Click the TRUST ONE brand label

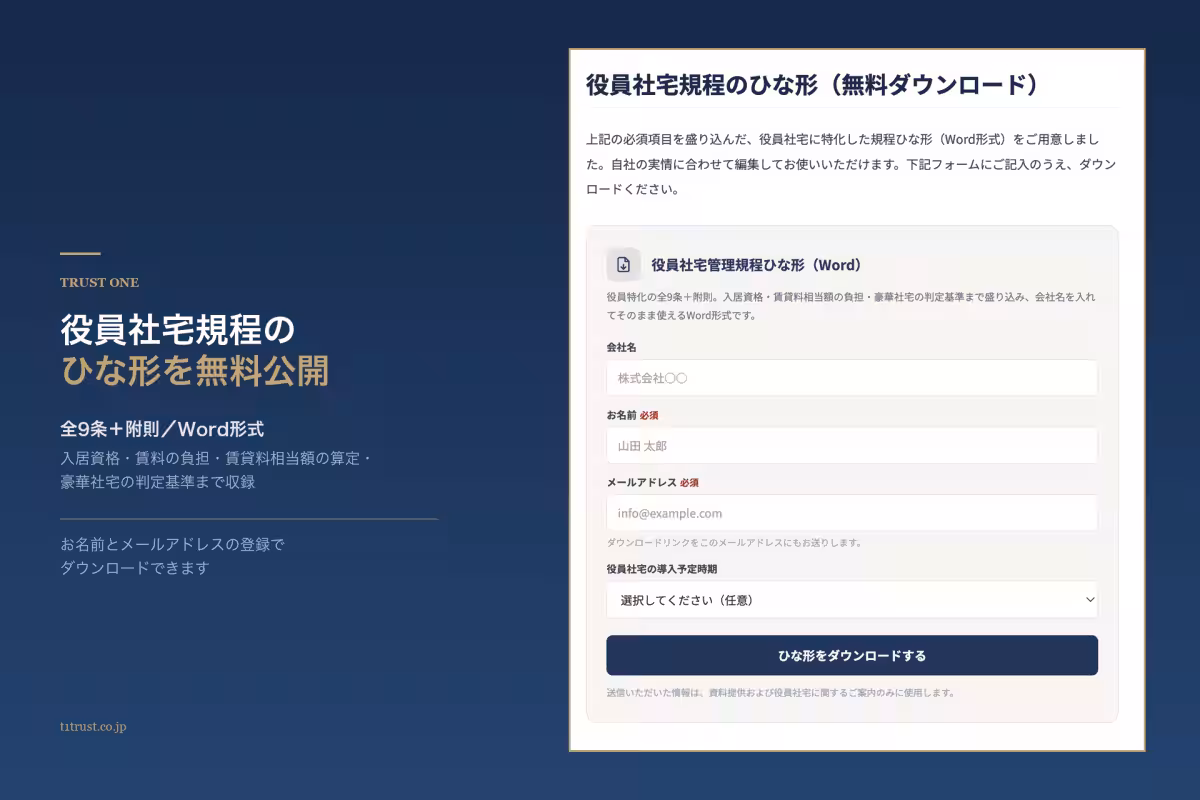pos(99,282)
